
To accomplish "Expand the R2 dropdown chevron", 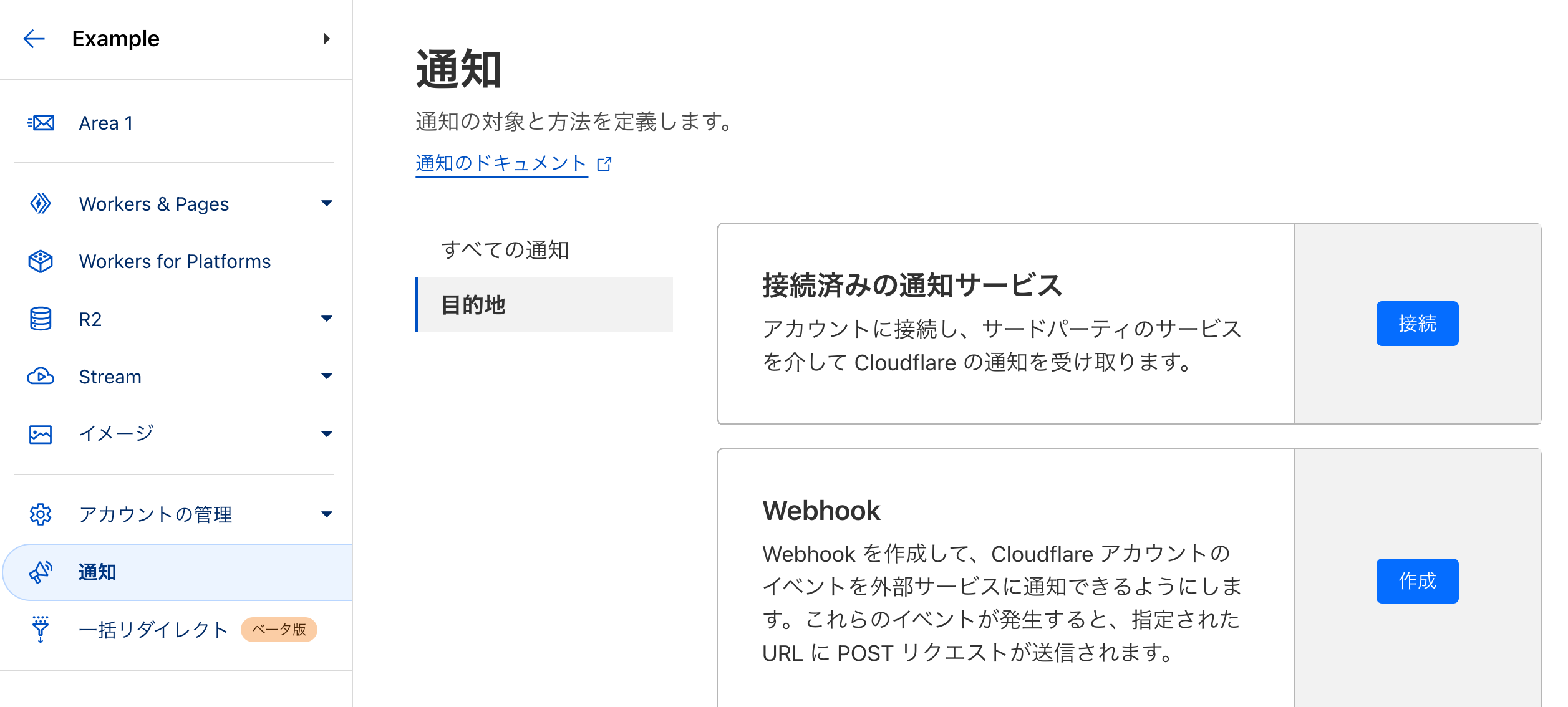I will [327, 319].
